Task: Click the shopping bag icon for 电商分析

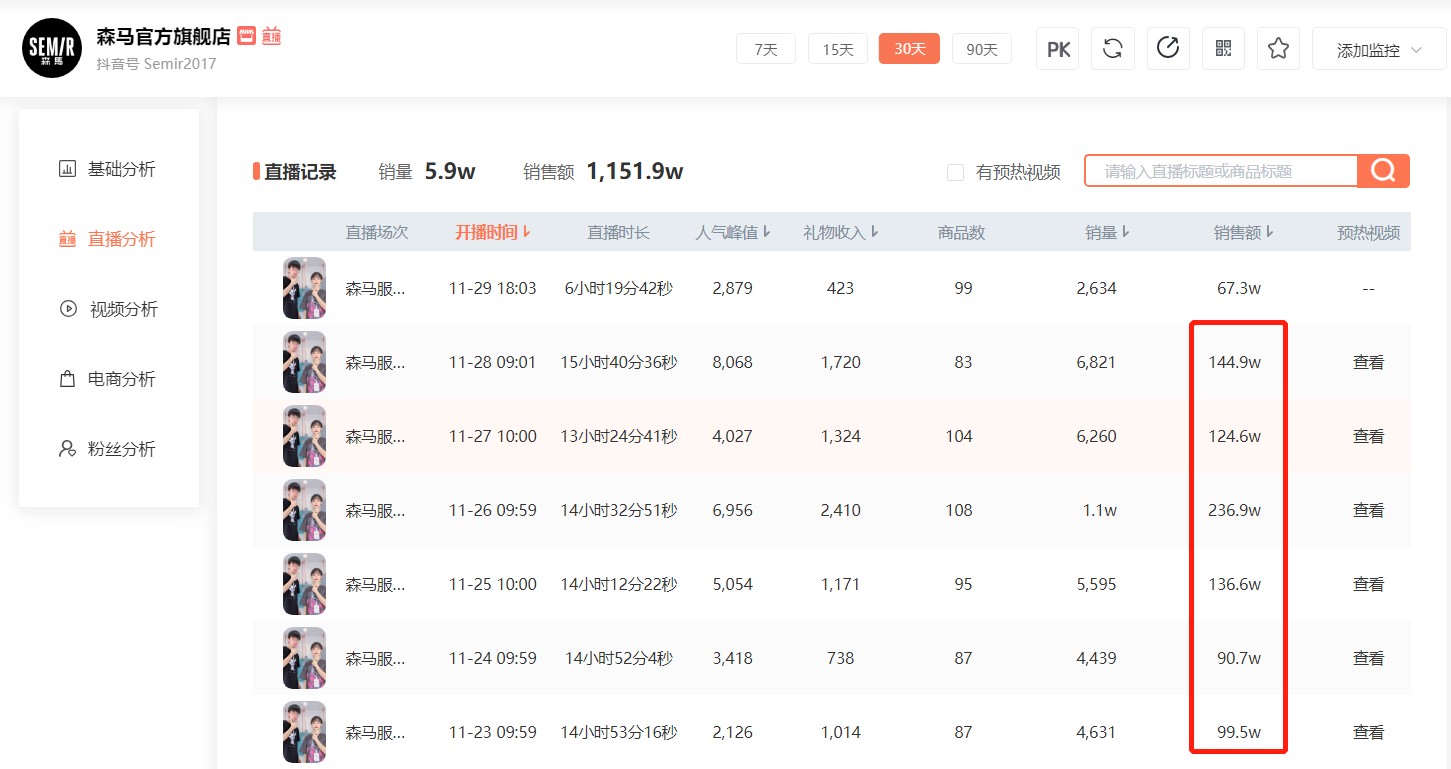Action: point(67,379)
